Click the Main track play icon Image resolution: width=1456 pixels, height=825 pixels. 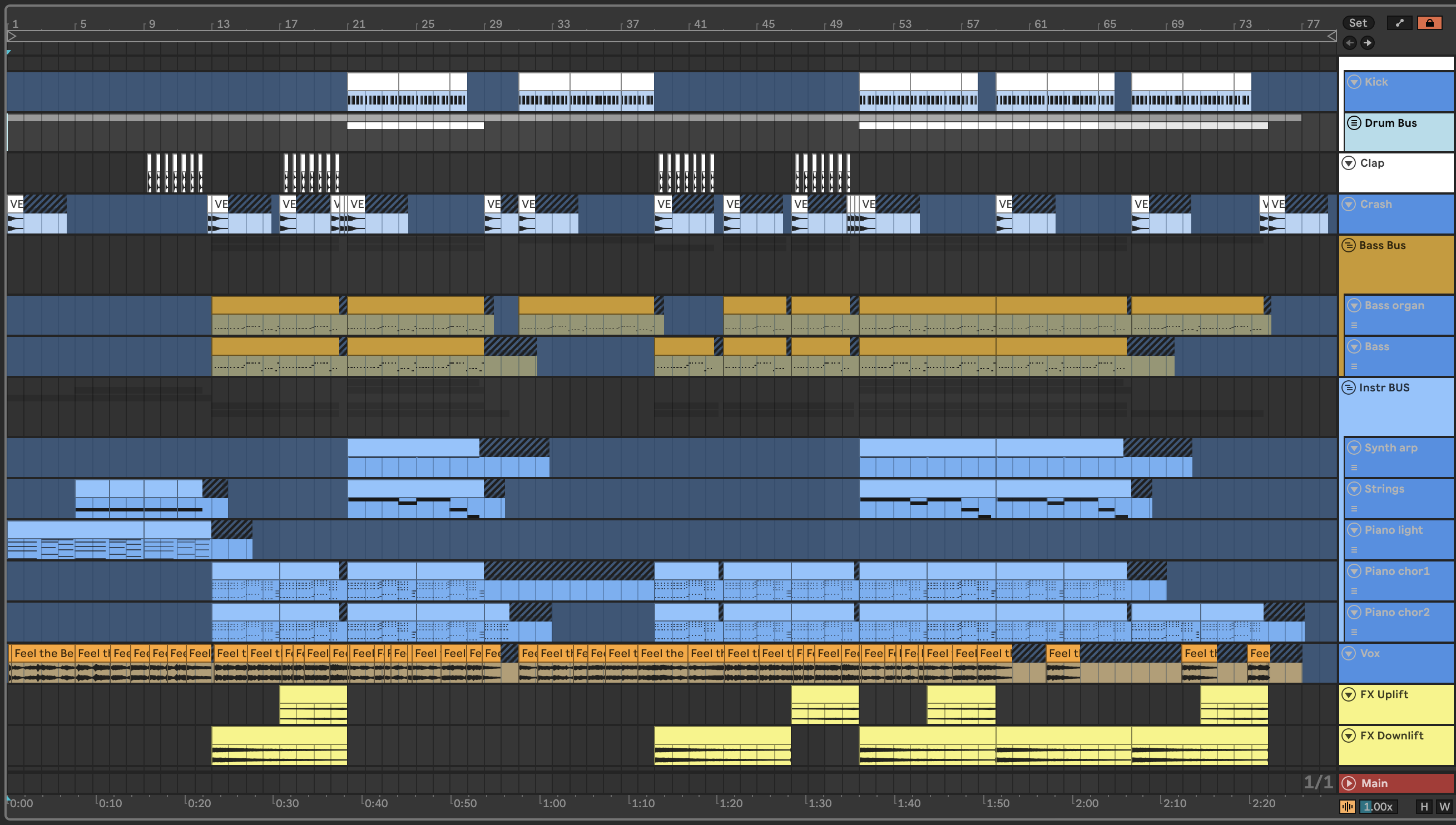pyautogui.click(x=1349, y=783)
